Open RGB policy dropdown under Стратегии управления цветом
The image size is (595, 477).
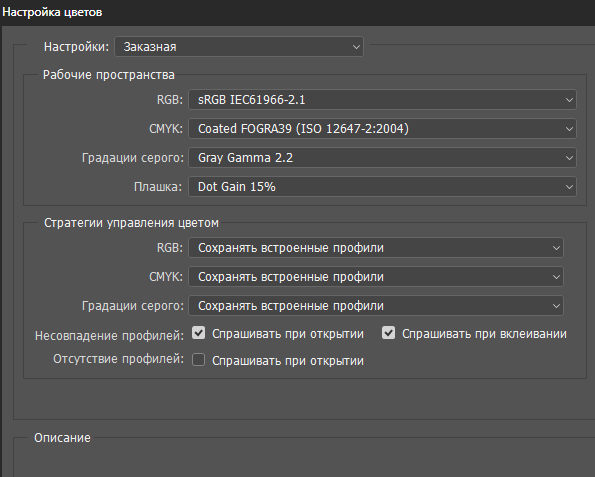(x=376, y=248)
